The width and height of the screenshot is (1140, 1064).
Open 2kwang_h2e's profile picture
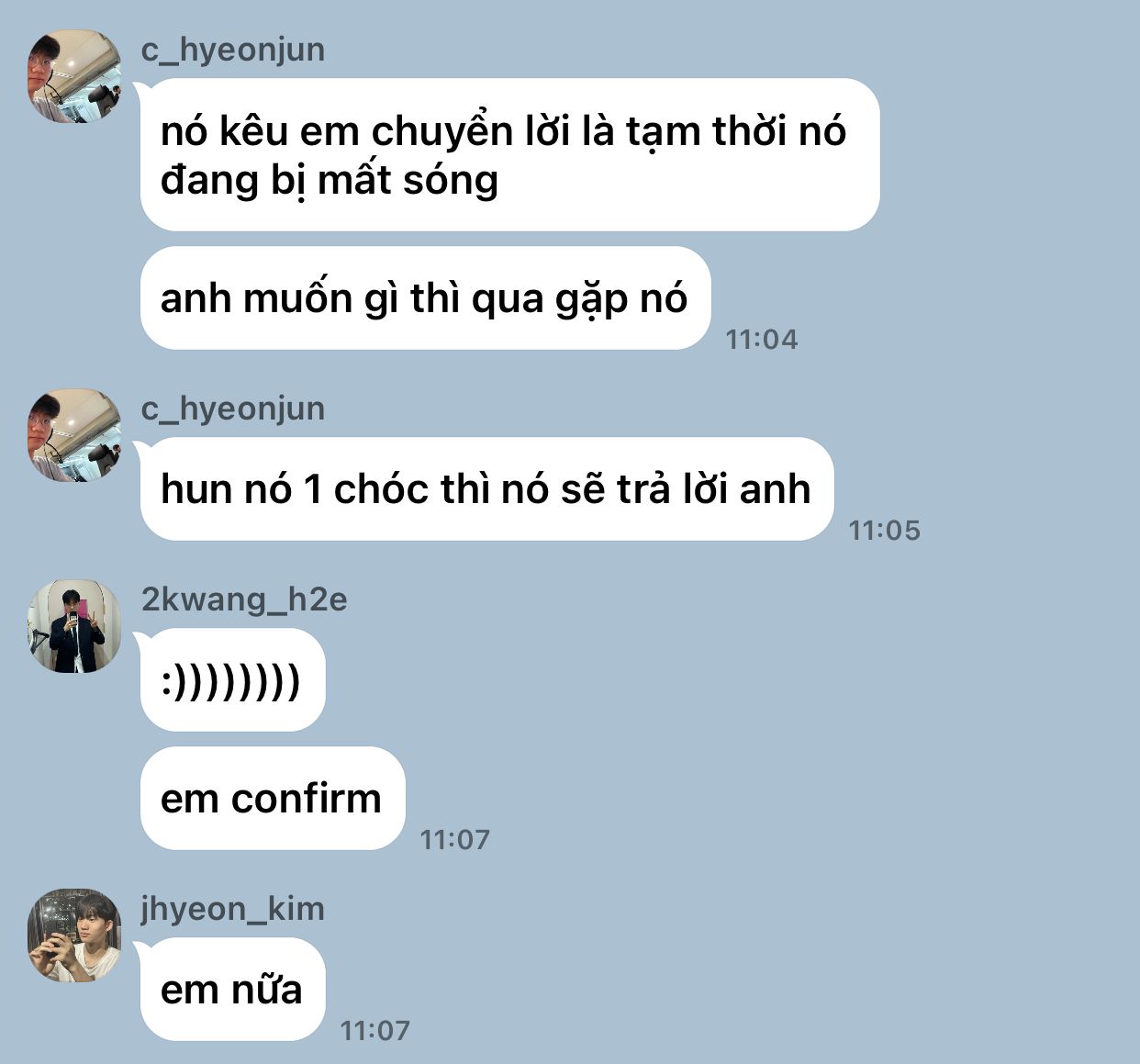click(x=74, y=626)
